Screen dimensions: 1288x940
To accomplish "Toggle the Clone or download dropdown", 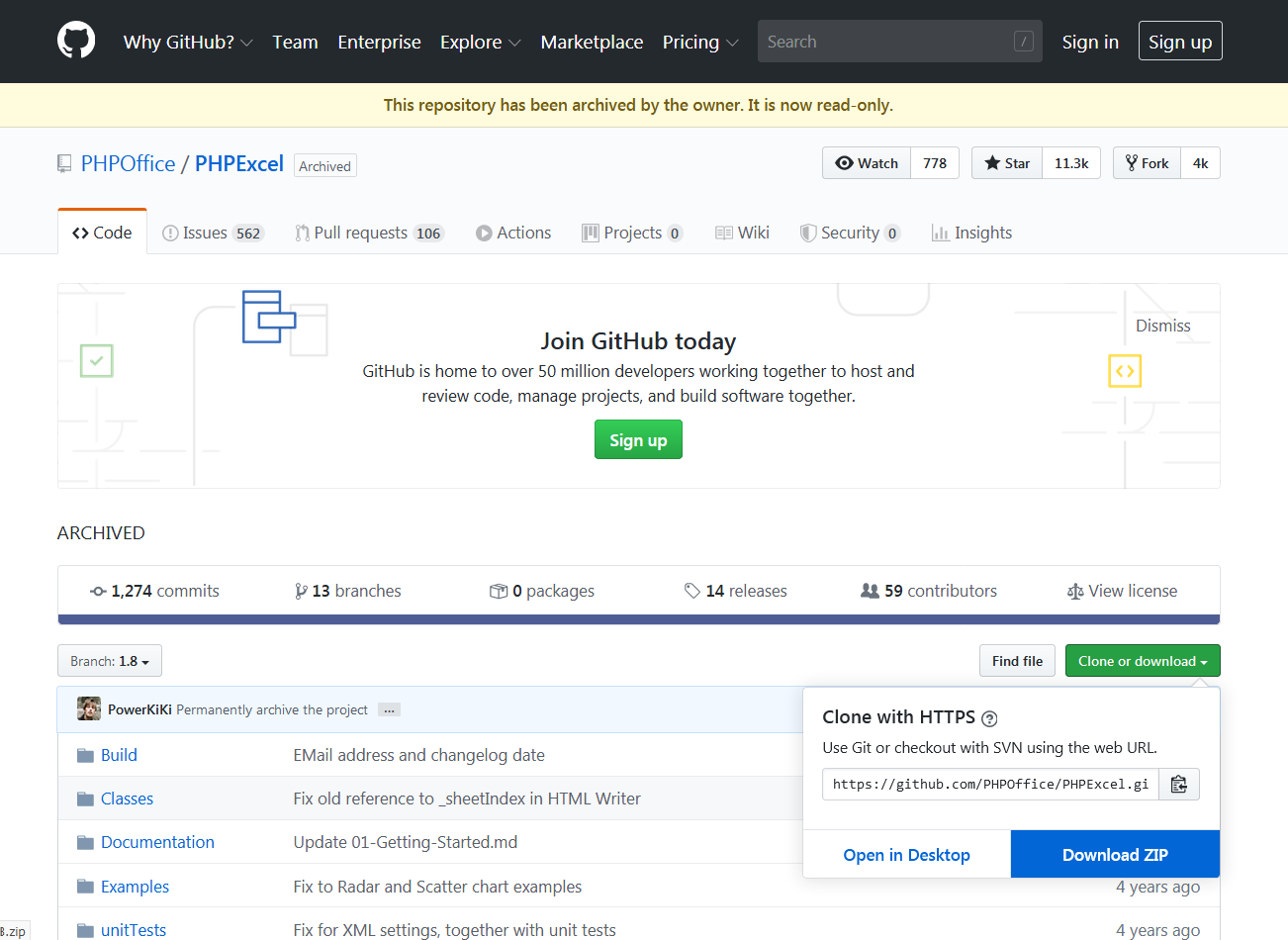I will click(x=1143, y=661).
